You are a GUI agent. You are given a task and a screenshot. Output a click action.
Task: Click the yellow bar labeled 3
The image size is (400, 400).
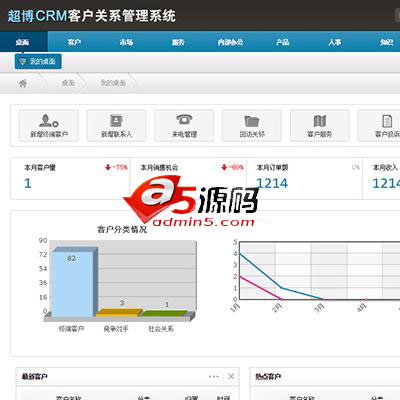point(119,313)
